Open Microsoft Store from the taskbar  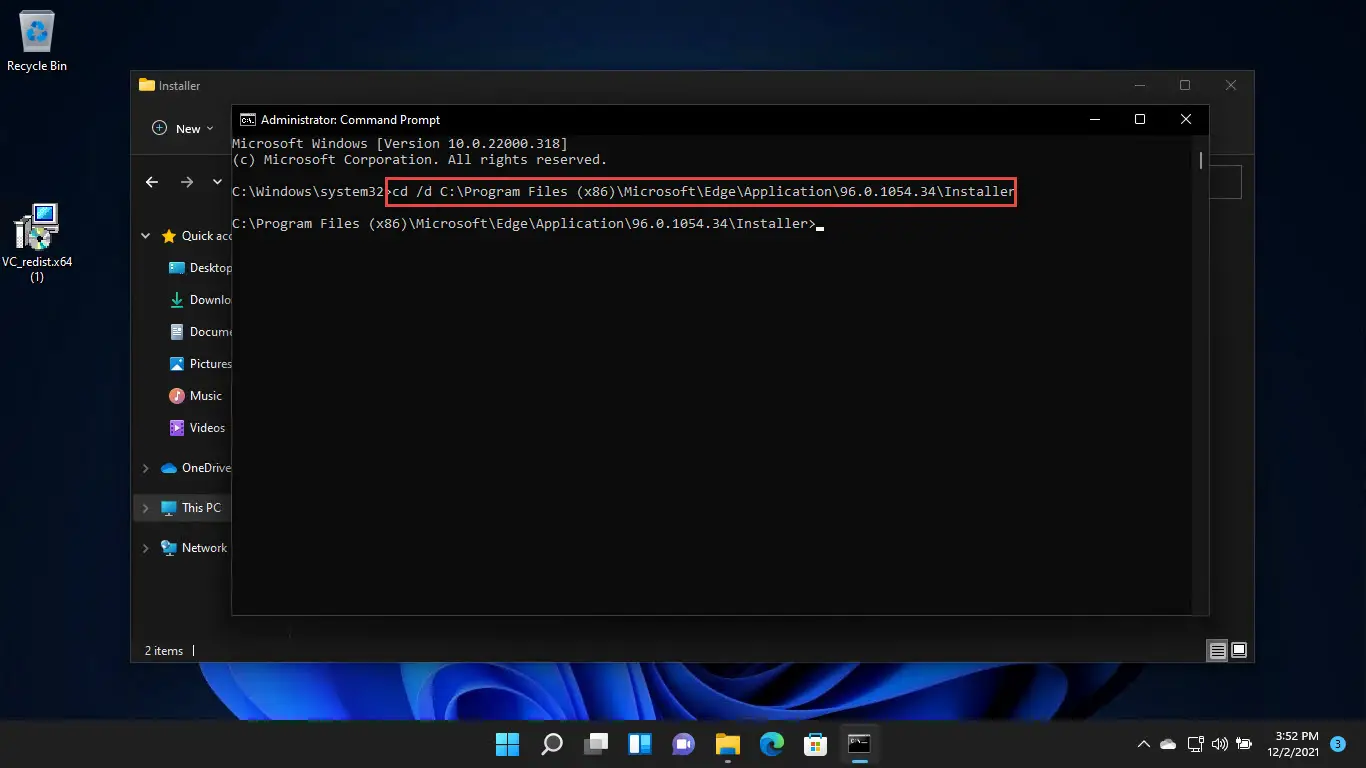coord(815,744)
